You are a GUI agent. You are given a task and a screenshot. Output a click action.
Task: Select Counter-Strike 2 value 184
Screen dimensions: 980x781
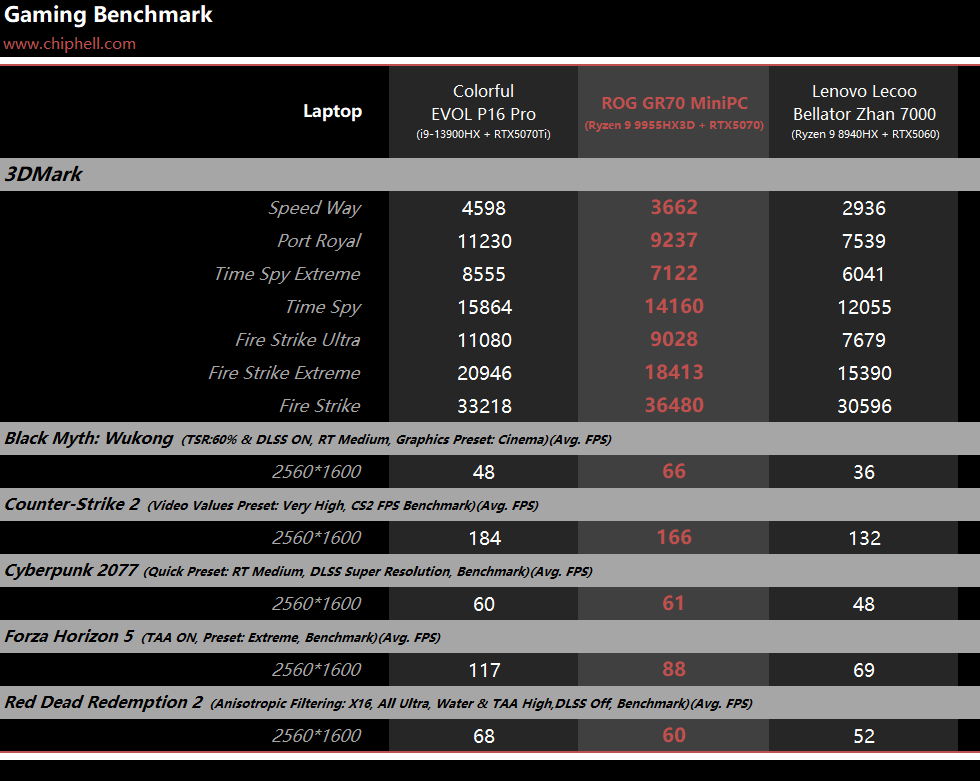point(484,539)
